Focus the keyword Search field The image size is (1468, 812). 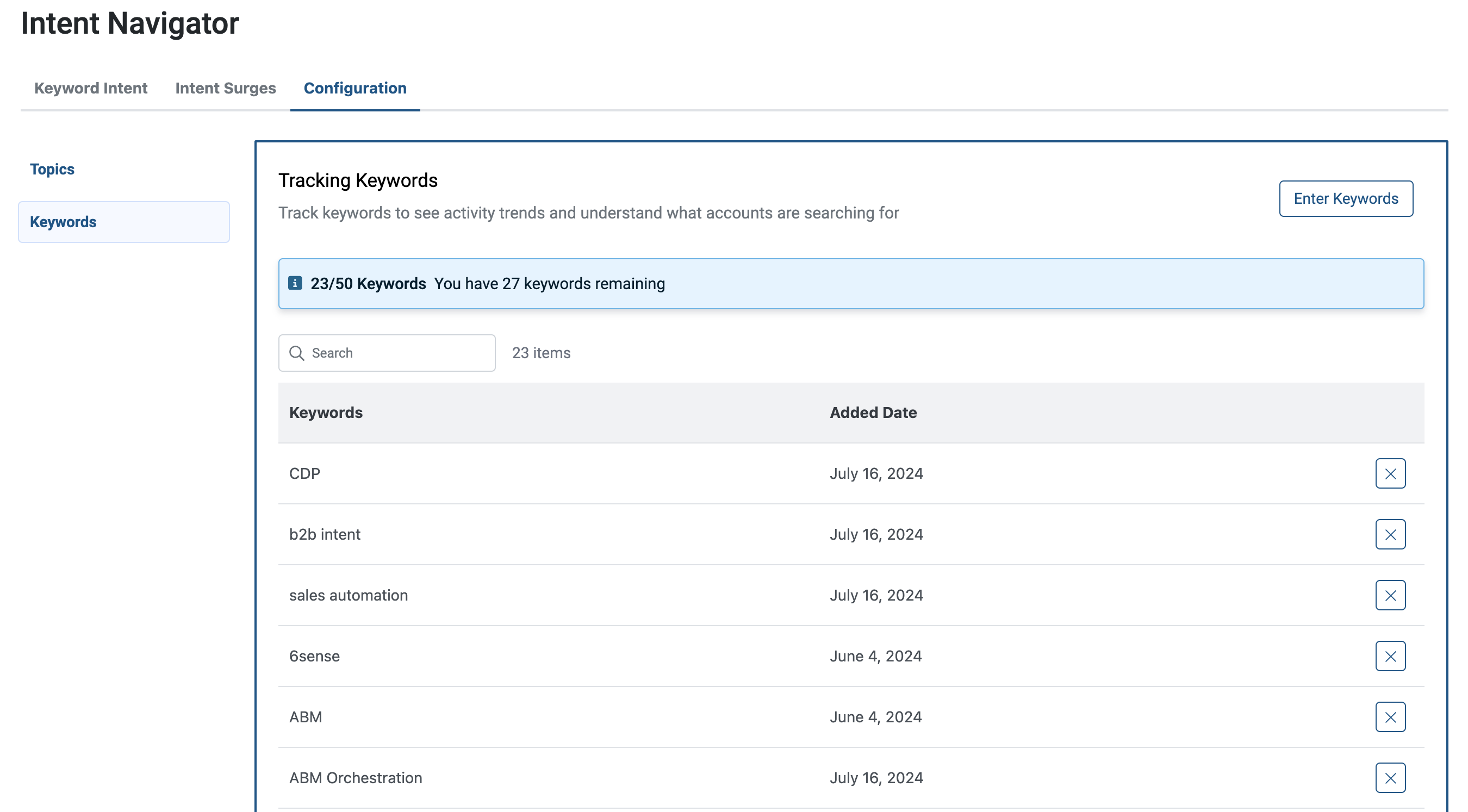(387, 353)
